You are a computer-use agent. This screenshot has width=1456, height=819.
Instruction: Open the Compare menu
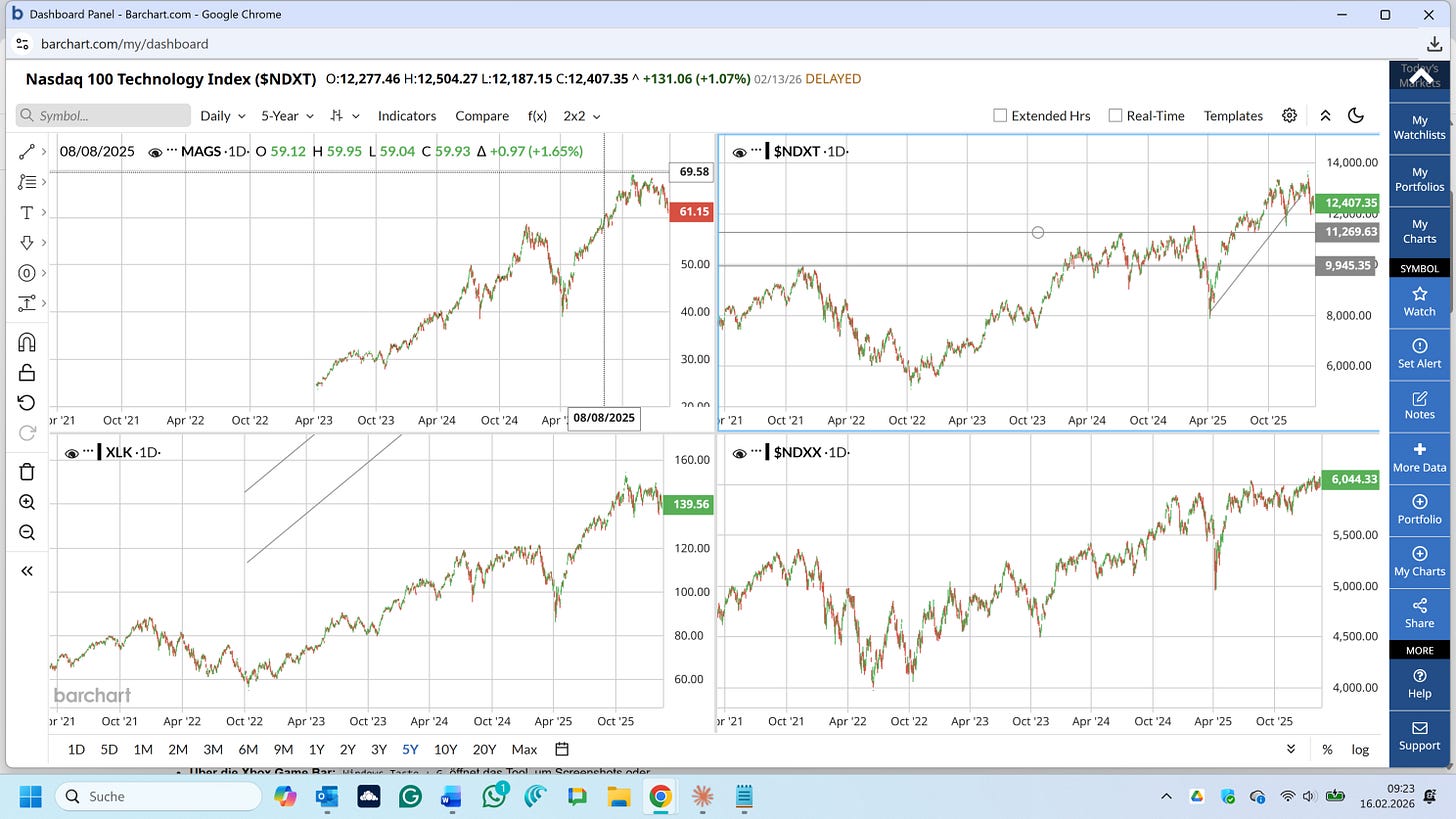482,115
